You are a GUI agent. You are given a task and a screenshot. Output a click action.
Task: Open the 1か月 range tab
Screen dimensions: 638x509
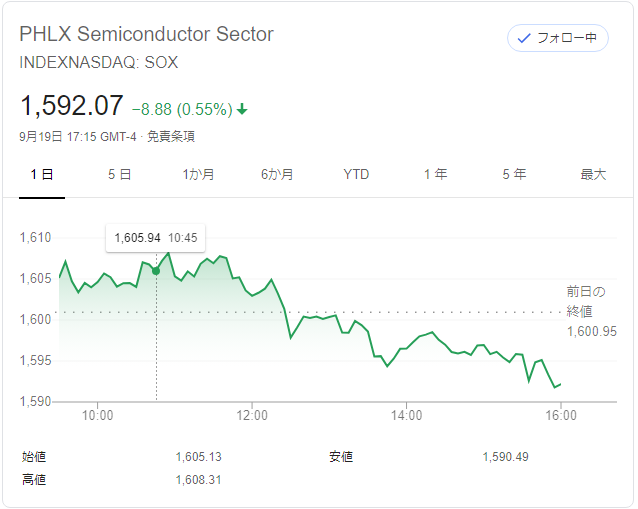coord(198,175)
